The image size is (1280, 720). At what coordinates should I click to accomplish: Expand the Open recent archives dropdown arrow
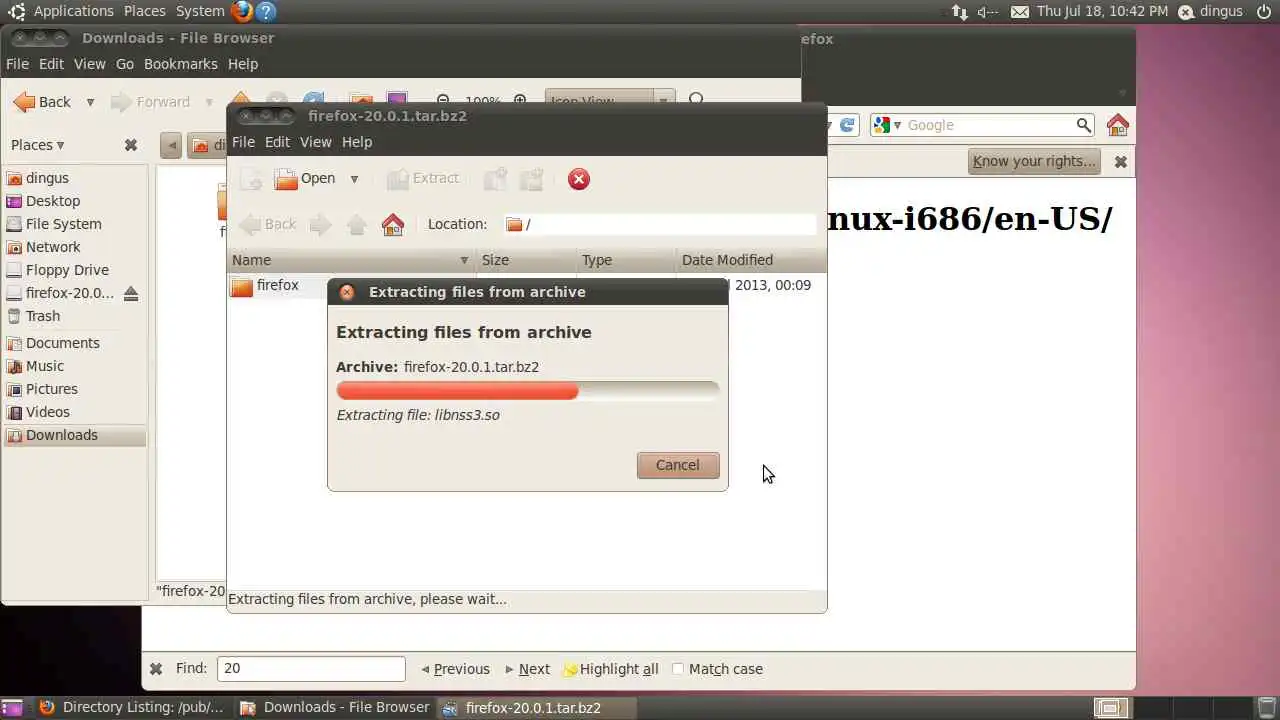point(354,179)
